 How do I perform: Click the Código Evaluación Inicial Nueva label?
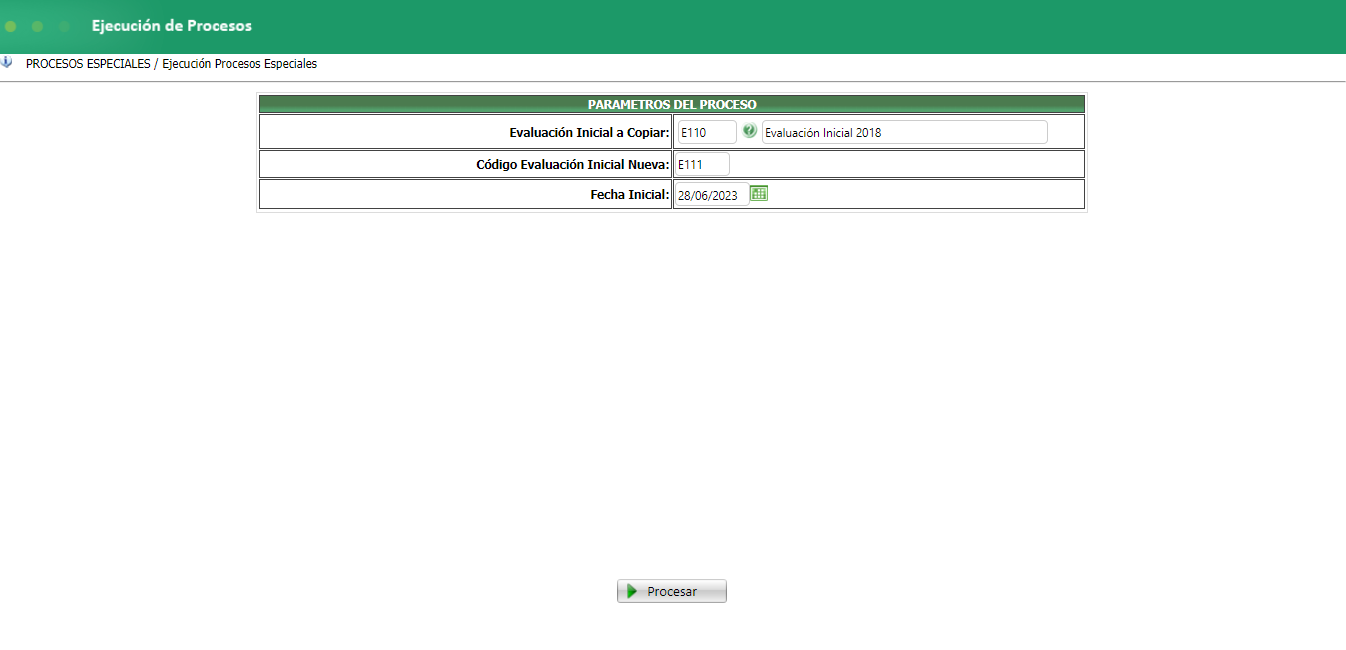(x=573, y=165)
